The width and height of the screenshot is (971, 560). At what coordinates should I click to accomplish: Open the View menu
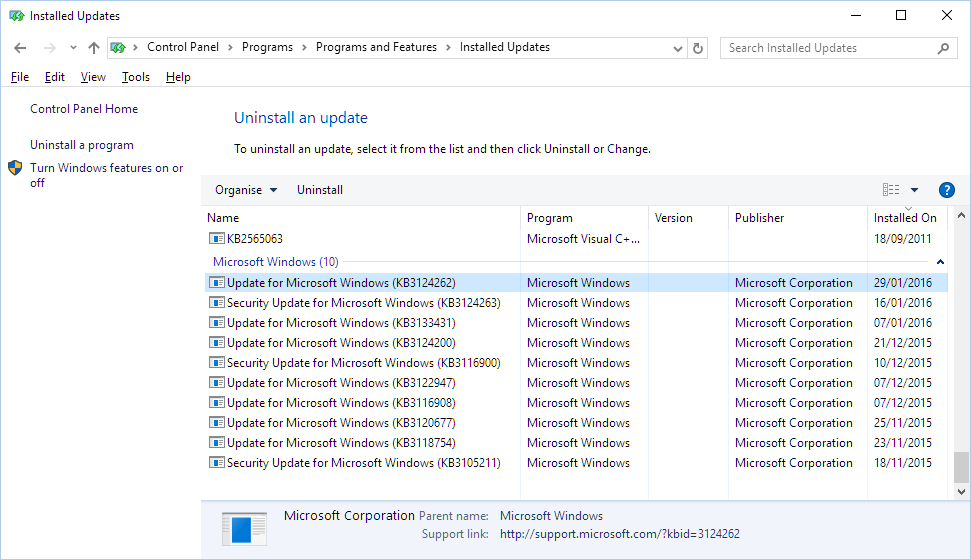pyautogui.click(x=93, y=77)
